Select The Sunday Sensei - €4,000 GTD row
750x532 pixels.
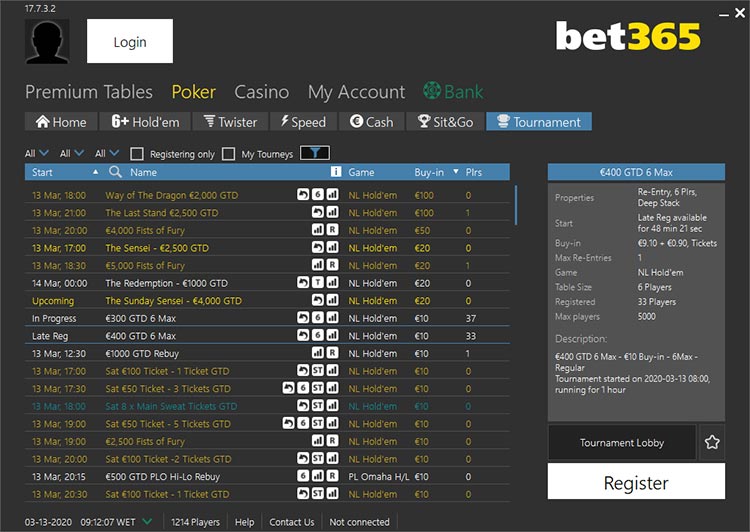[267, 301]
